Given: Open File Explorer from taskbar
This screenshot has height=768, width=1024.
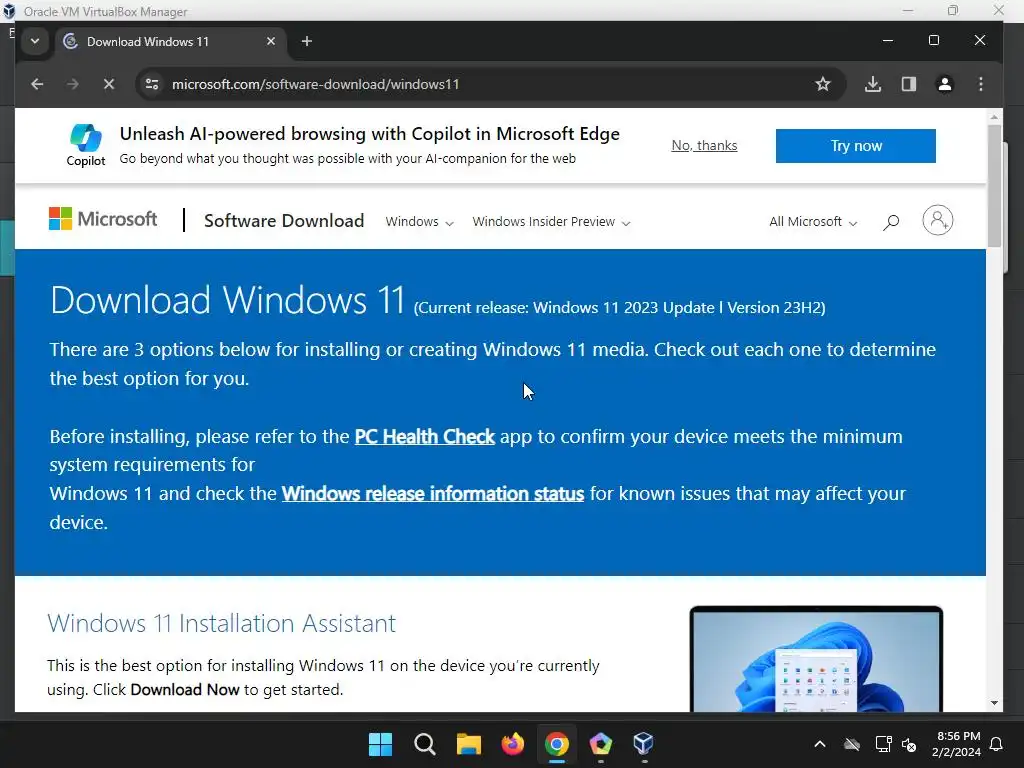Looking at the screenshot, I should click(x=468, y=744).
